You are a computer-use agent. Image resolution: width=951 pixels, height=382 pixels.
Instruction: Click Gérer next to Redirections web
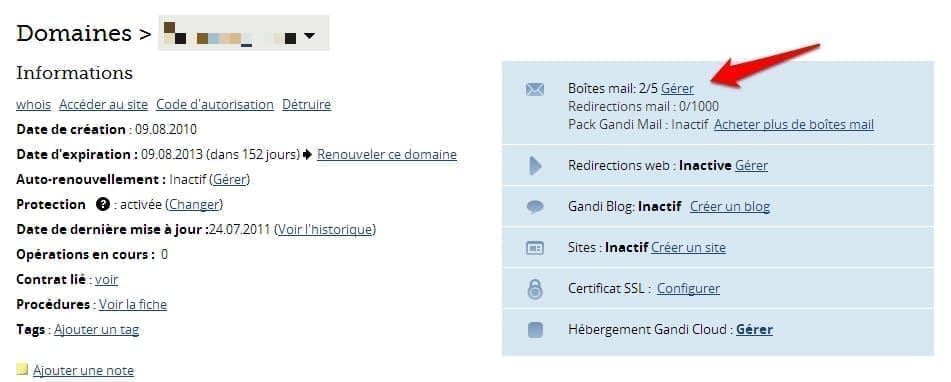coord(751,166)
